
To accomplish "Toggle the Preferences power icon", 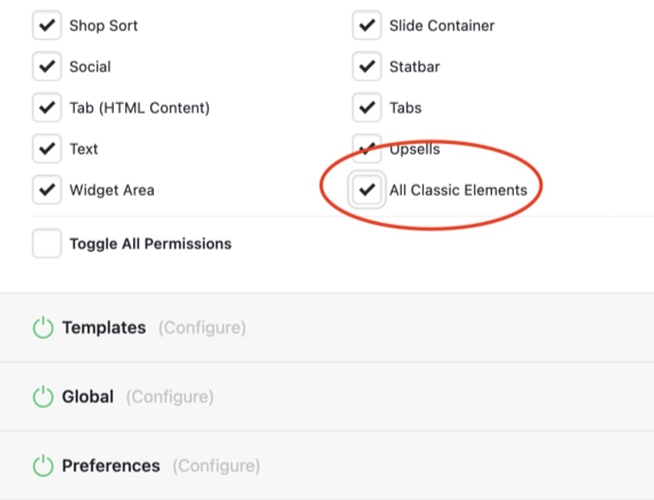I will [x=43, y=466].
